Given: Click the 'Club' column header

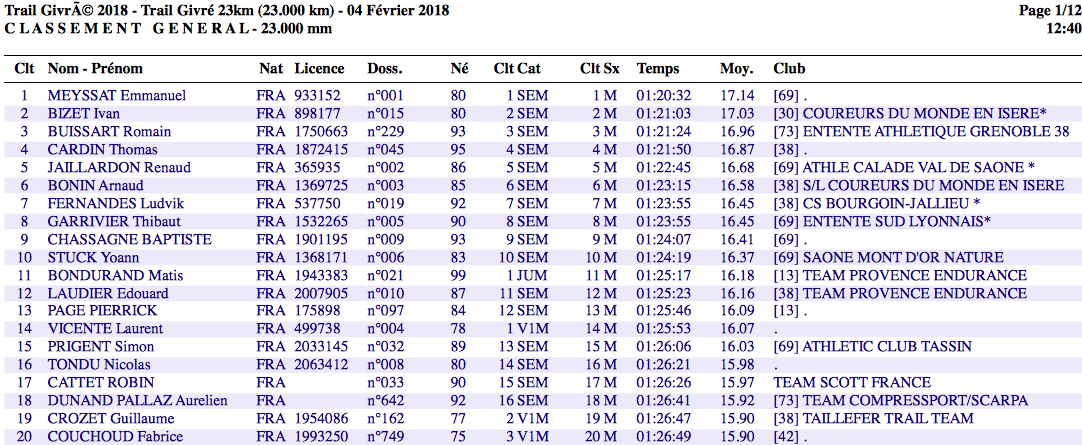Looking at the screenshot, I should 787,69.
